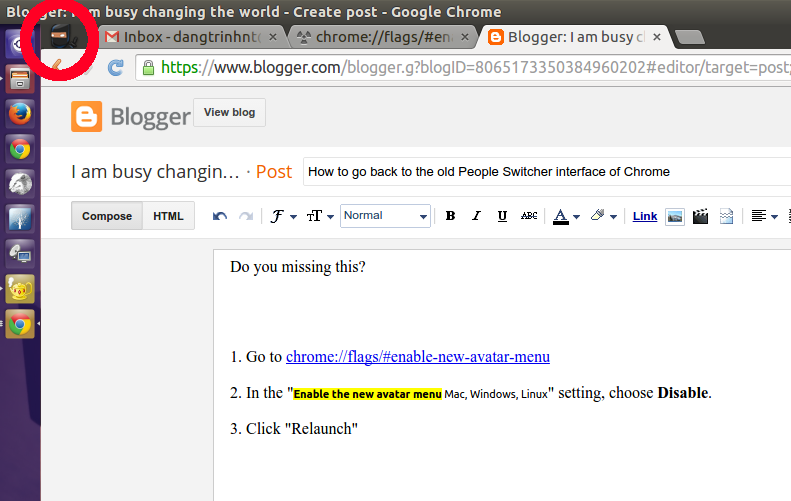This screenshot has height=501, width=791.
Task: Open the font family picker
Action: click(283, 216)
